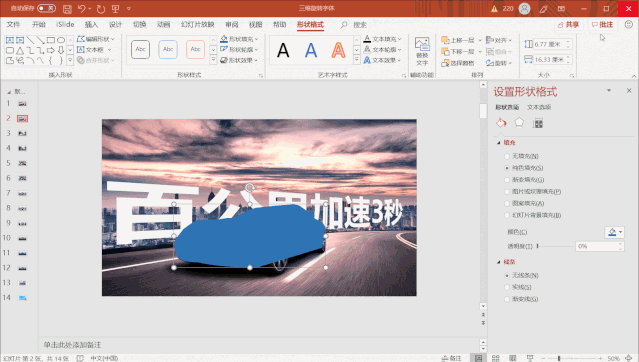Click the Share button
This screenshot has height=362, width=639.
click(x=568, y=25)
